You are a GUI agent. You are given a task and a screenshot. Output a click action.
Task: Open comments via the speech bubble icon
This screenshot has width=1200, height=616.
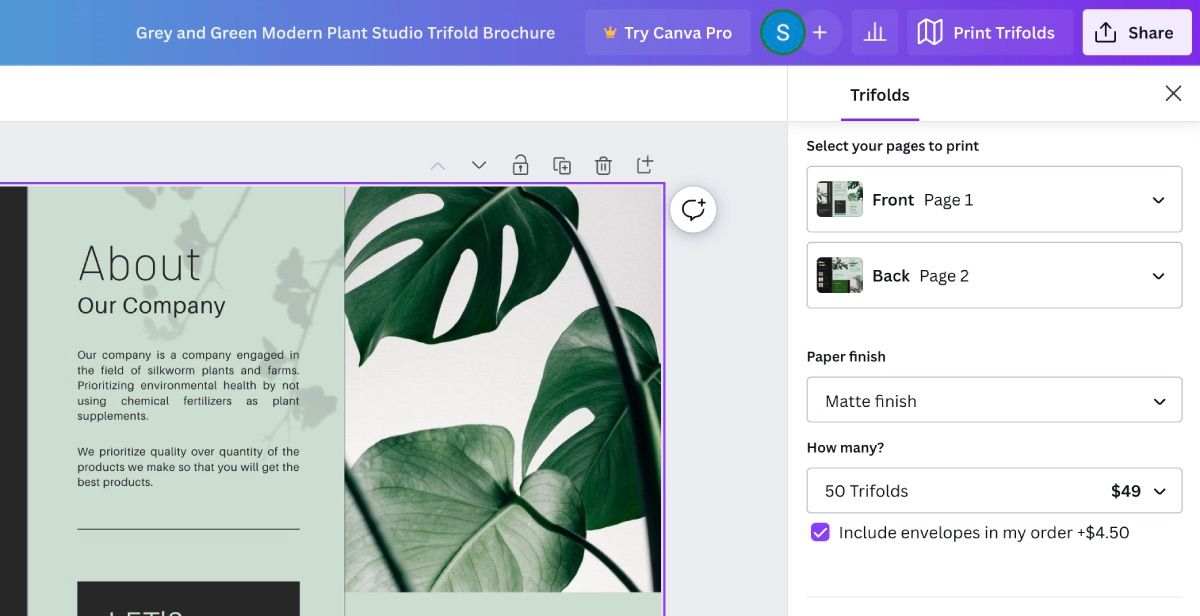point(692,210)
